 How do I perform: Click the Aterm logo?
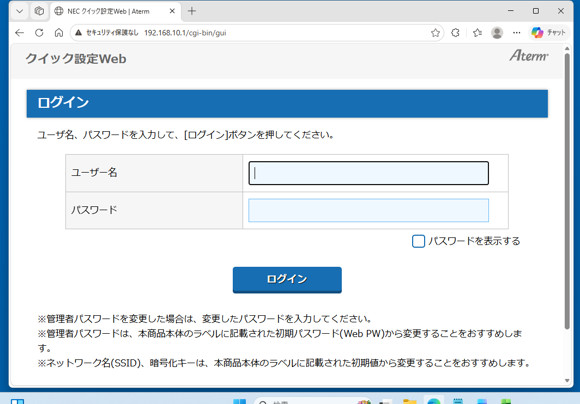pos(529,56)
